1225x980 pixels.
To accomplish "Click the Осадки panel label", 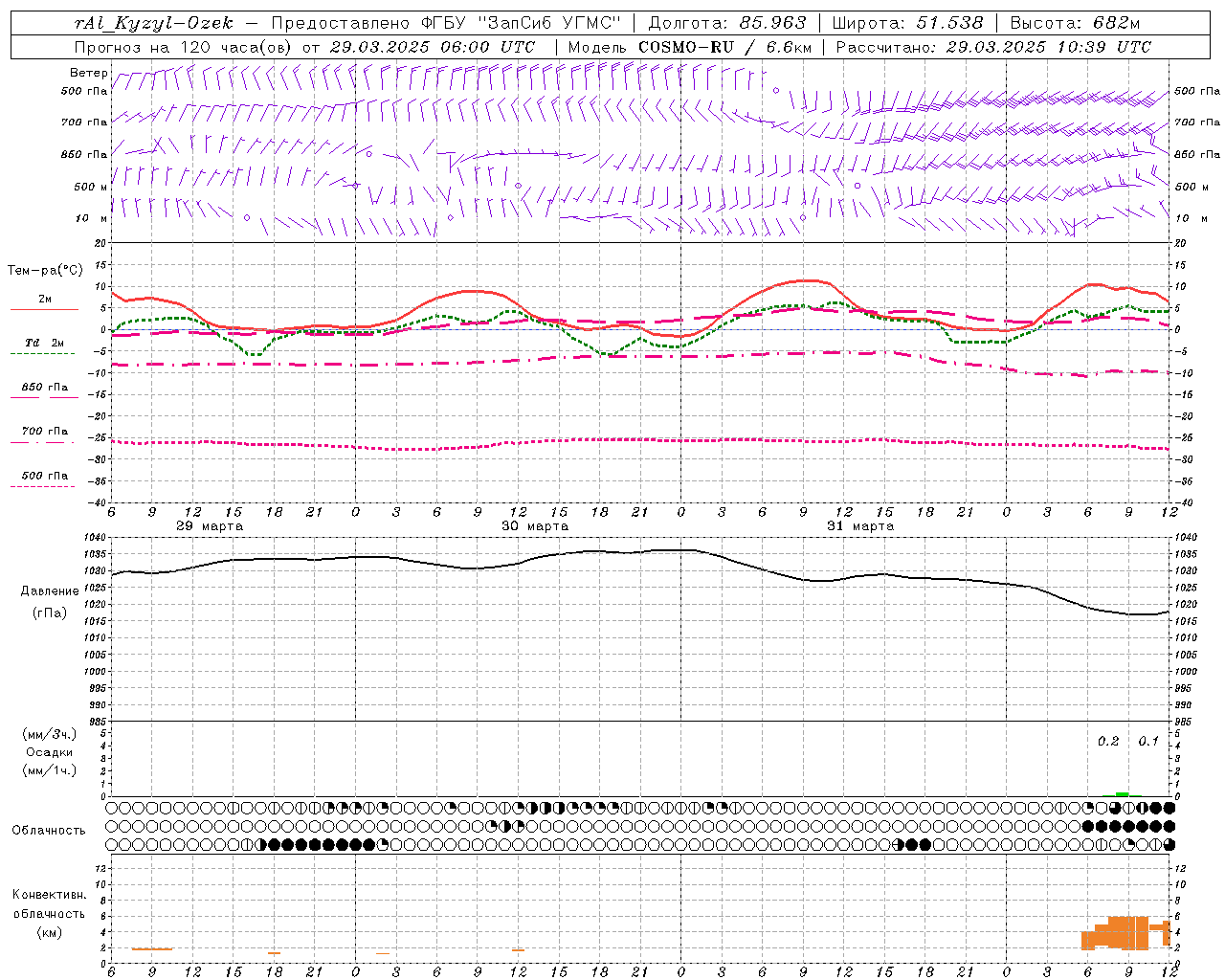I will click(x=50, y=752).
